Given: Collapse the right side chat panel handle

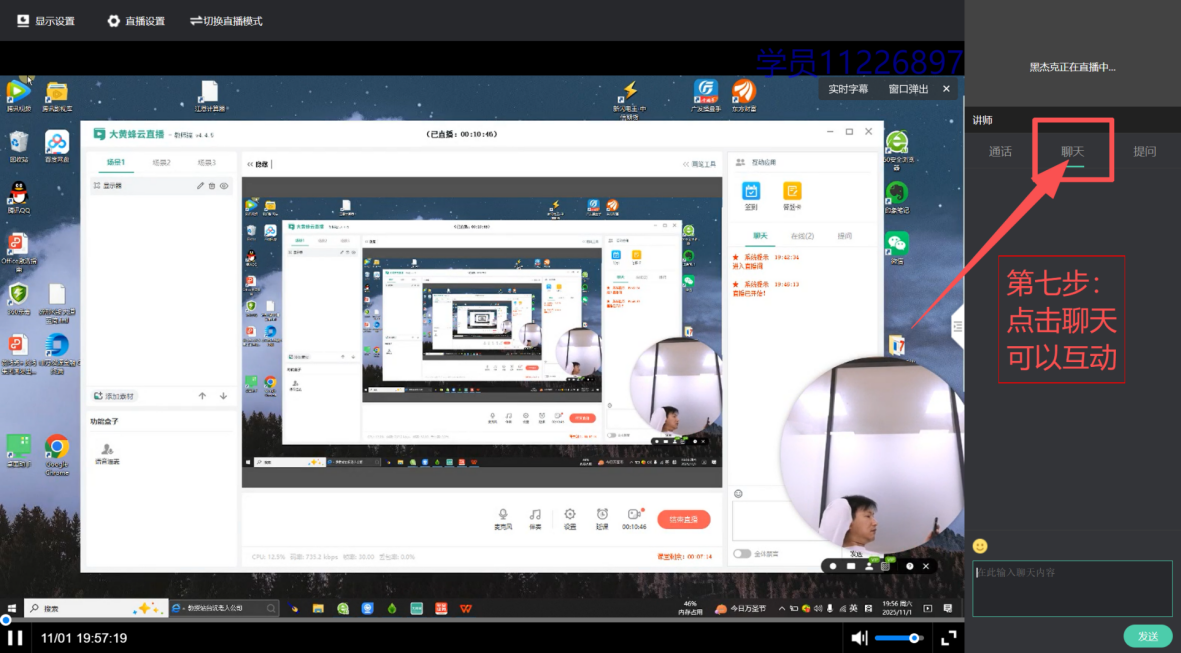Looking at the screenshot, I should click(x=957, y=326).
